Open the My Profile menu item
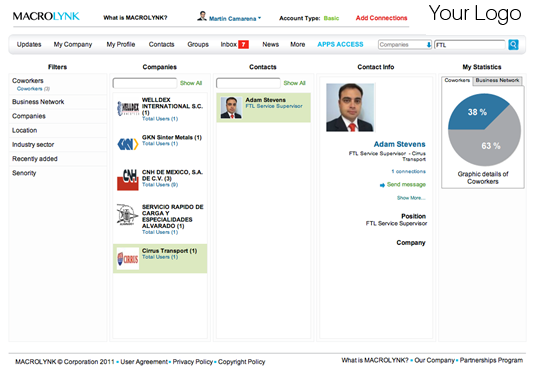Screen dimensions: 537x374 pyautogui.click(x=121, y=45)
